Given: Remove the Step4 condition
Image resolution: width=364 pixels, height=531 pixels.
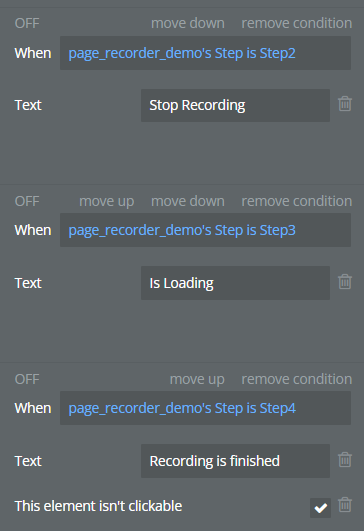Looking at the screenshot, I should pyautogui.click(x=297, y=379).
